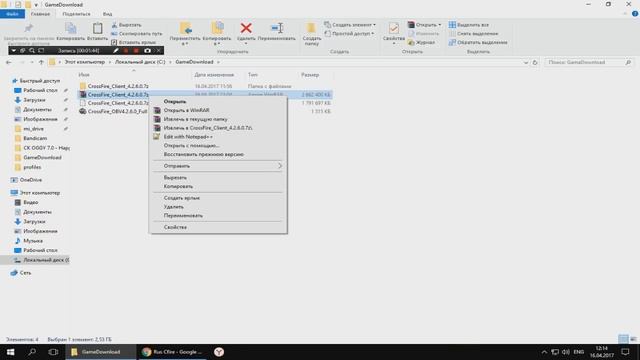Choose Открыть с помощью in context menu

coord(218,146)
